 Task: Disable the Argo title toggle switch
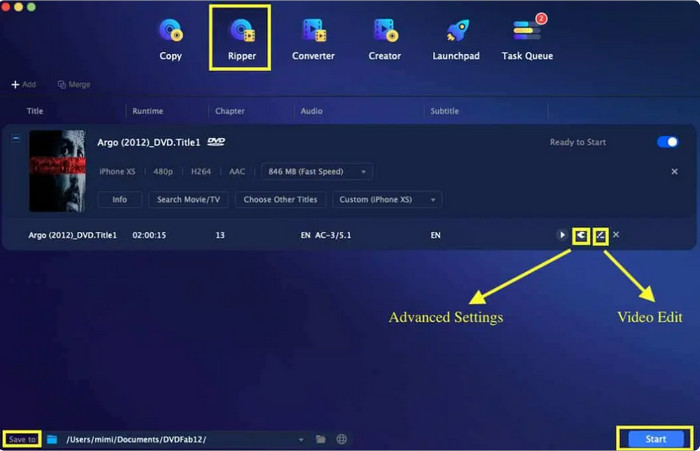[667, 142]
